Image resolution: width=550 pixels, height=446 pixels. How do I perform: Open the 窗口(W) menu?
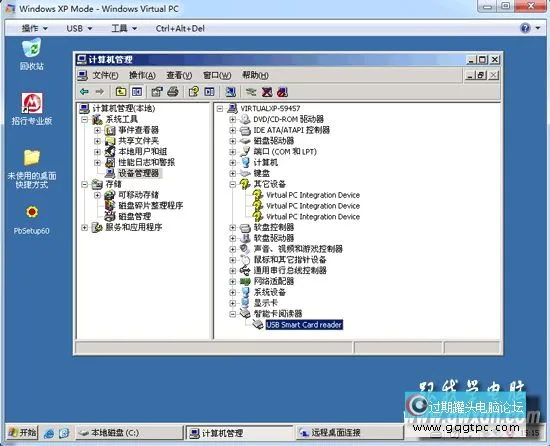tap(217, 75)
